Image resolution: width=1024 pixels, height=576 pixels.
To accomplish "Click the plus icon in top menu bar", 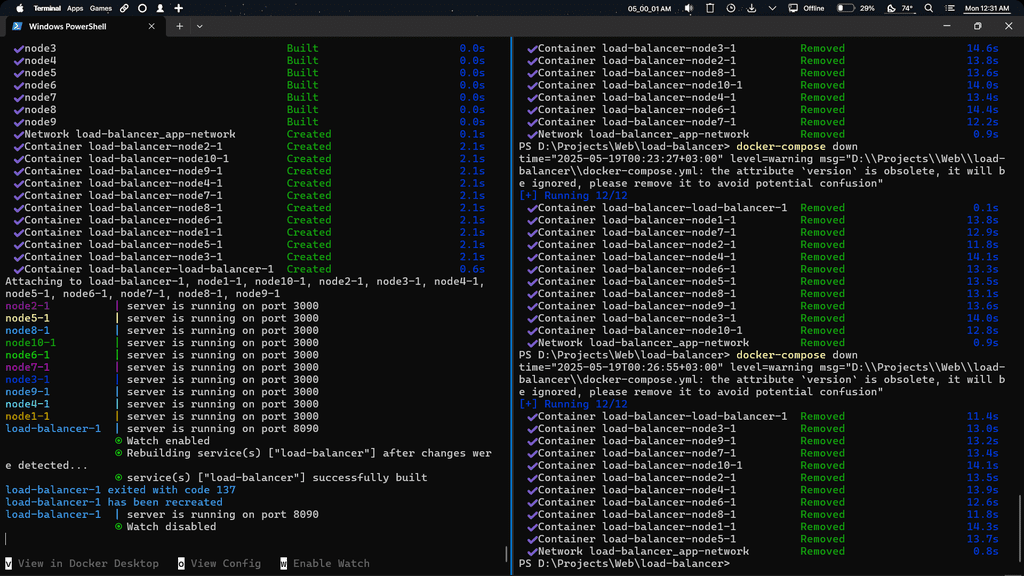I will (x=178, y=8).
